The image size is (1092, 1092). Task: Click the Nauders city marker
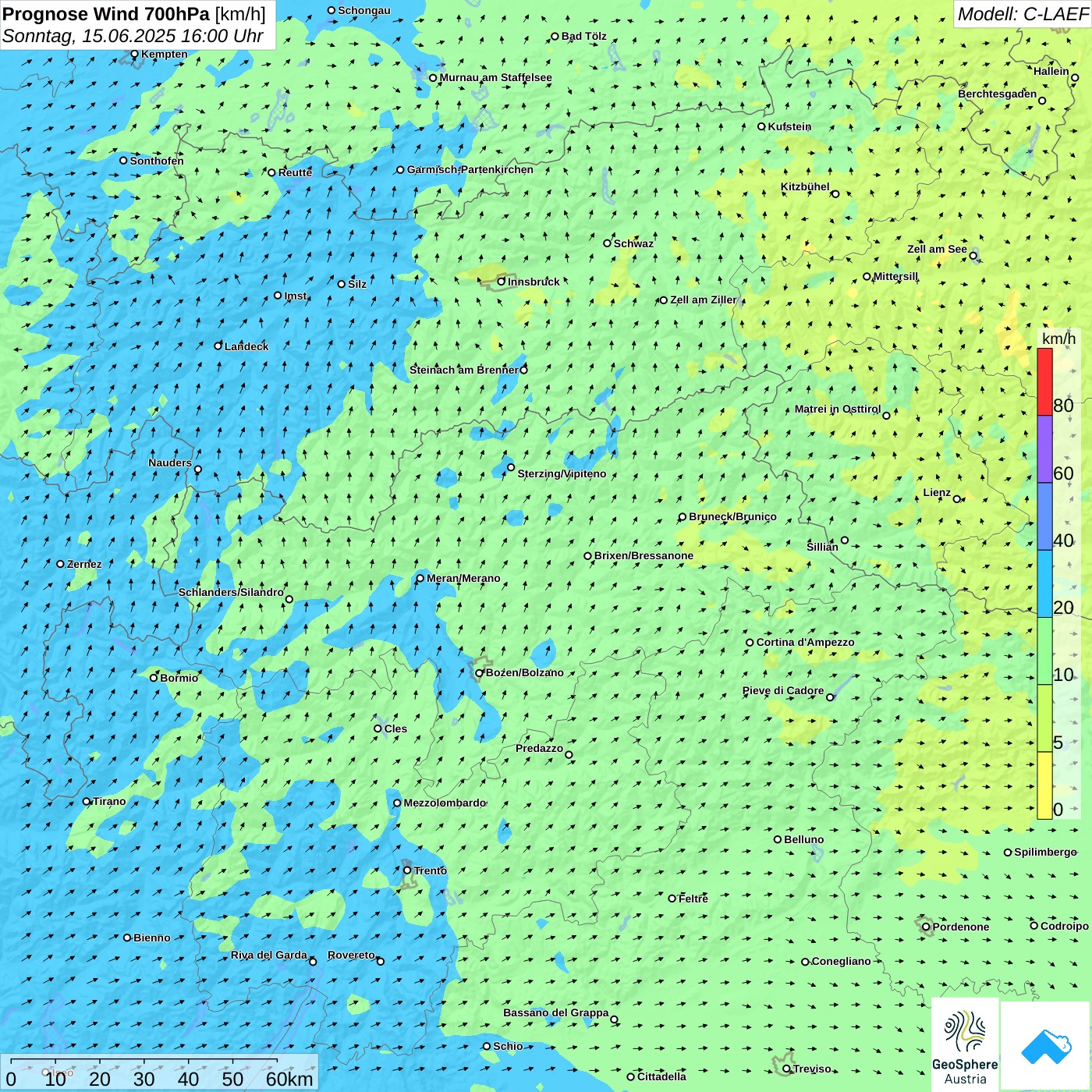click(x=198, y=470)
